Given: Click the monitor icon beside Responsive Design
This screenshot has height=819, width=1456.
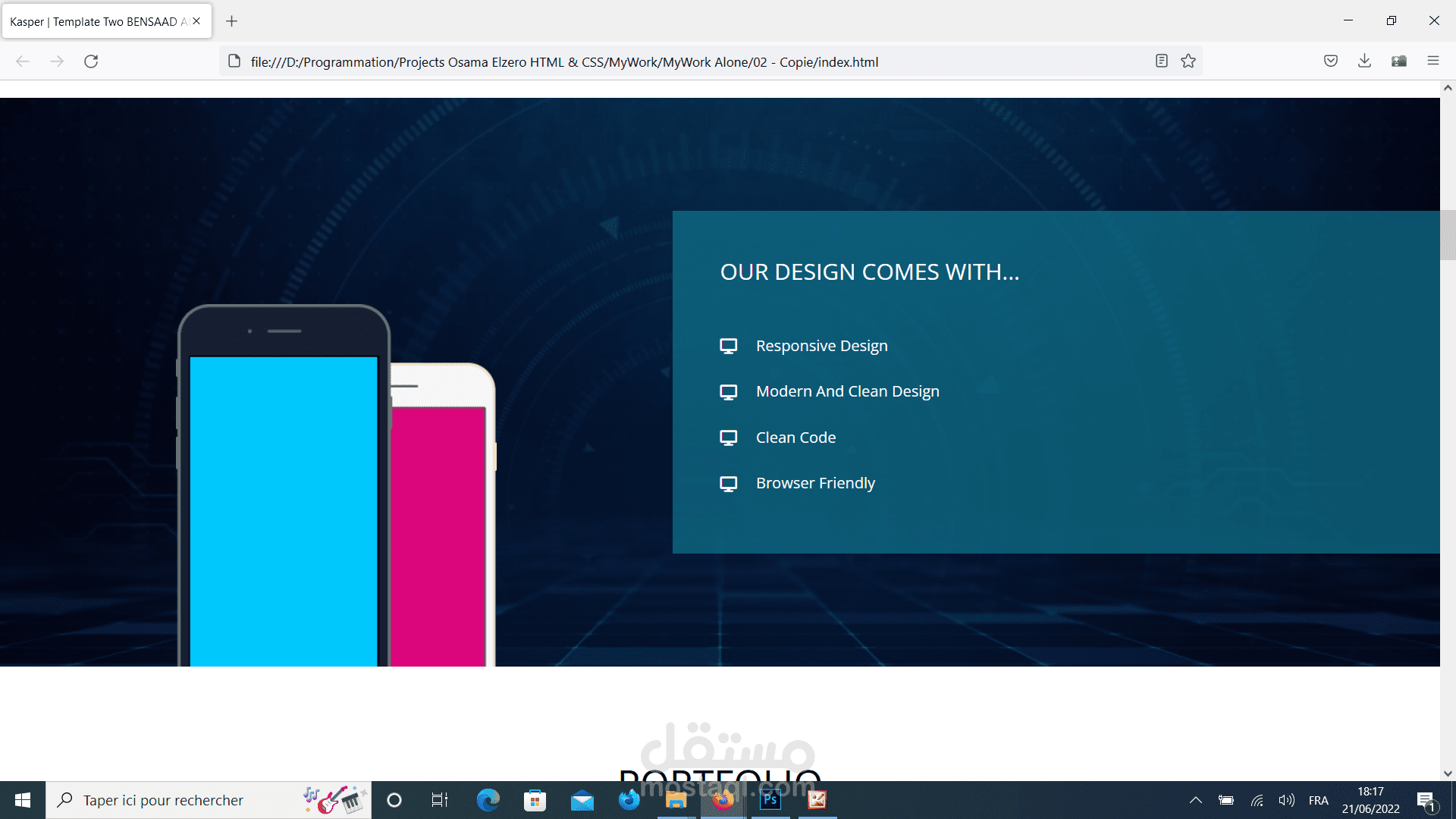Looking at the screenshot, I should [x=728, y=347].
